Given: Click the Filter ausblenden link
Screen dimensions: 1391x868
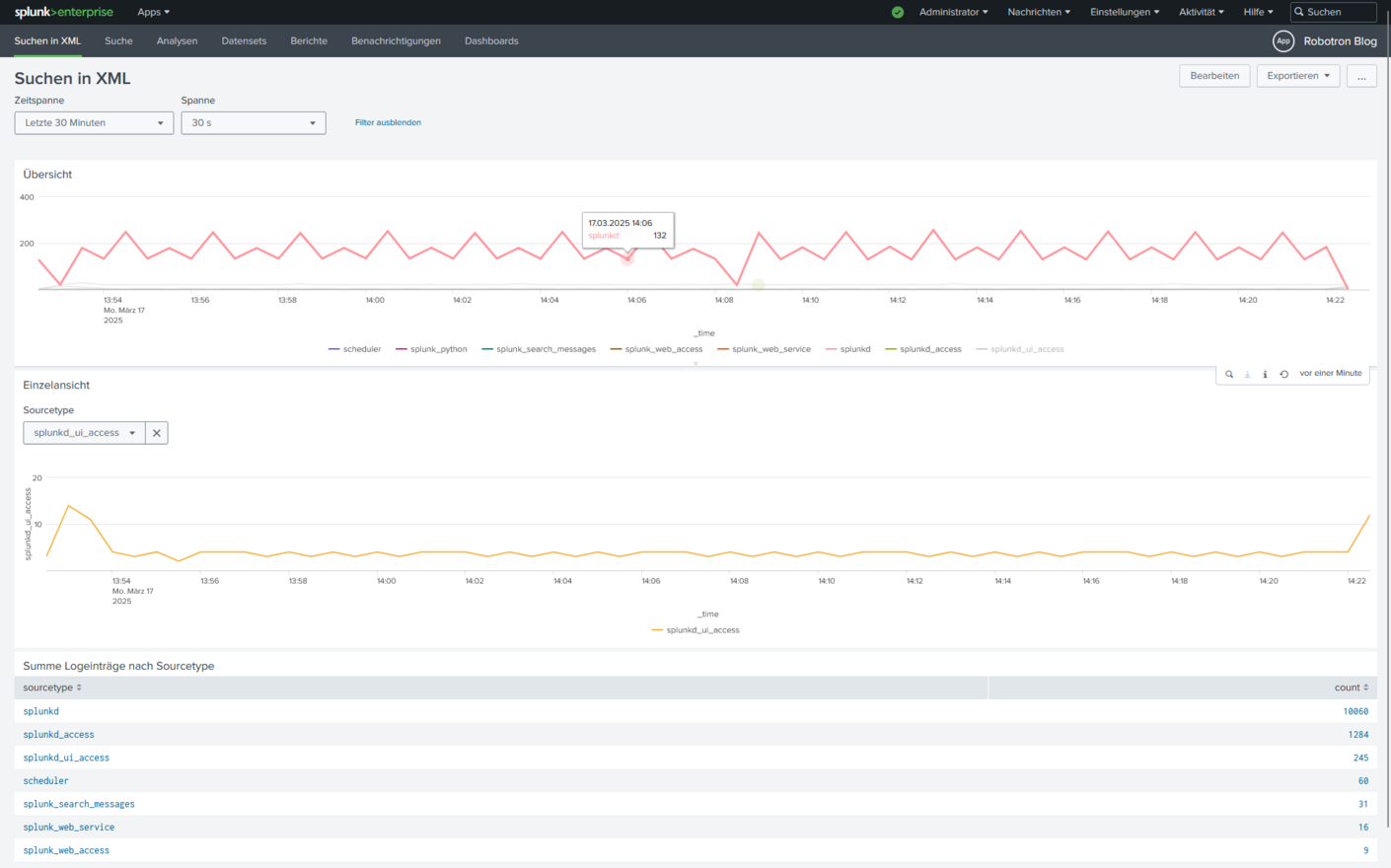Looking at the screenshot, I should 388,122.
